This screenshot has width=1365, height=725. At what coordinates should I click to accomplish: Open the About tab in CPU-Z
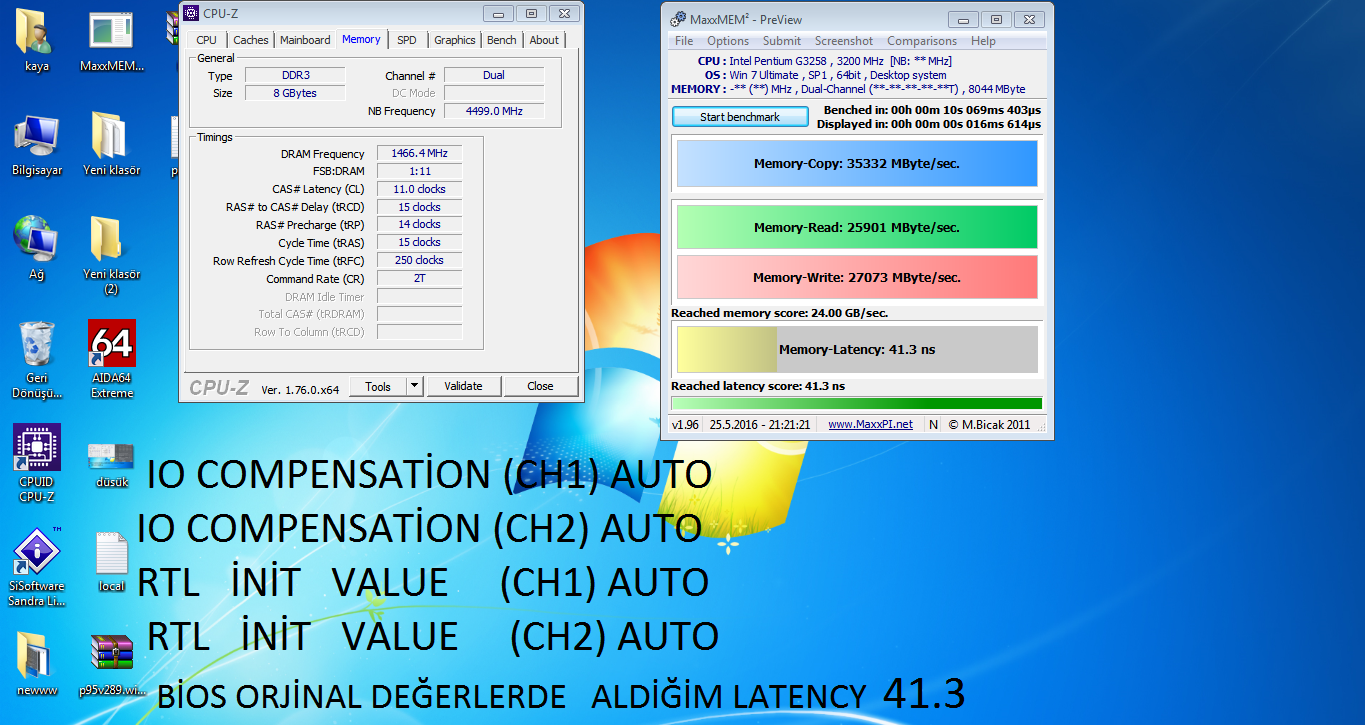pos(544,40)
